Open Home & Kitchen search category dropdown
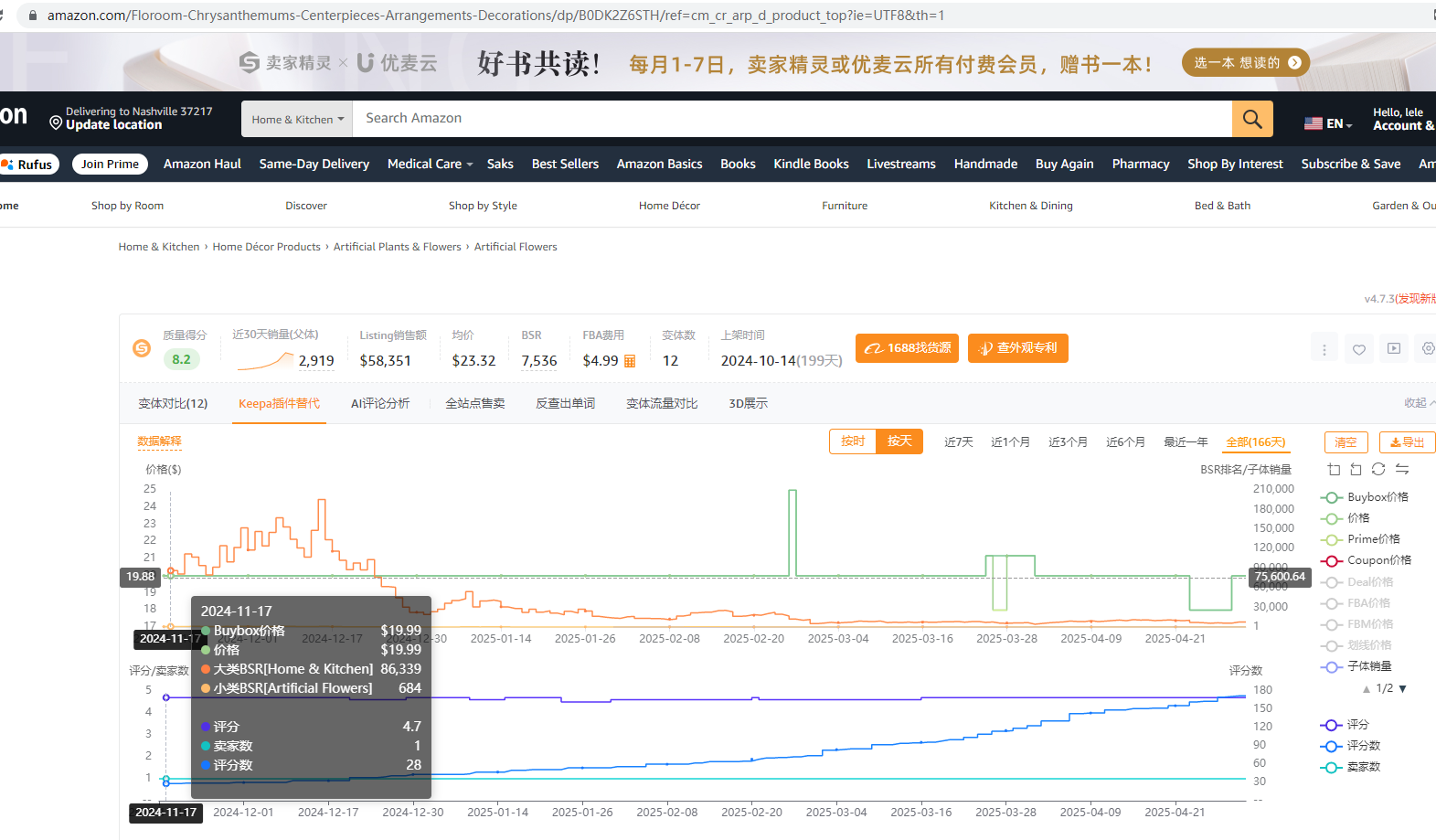1436x840 pixels. click(297, 119)
